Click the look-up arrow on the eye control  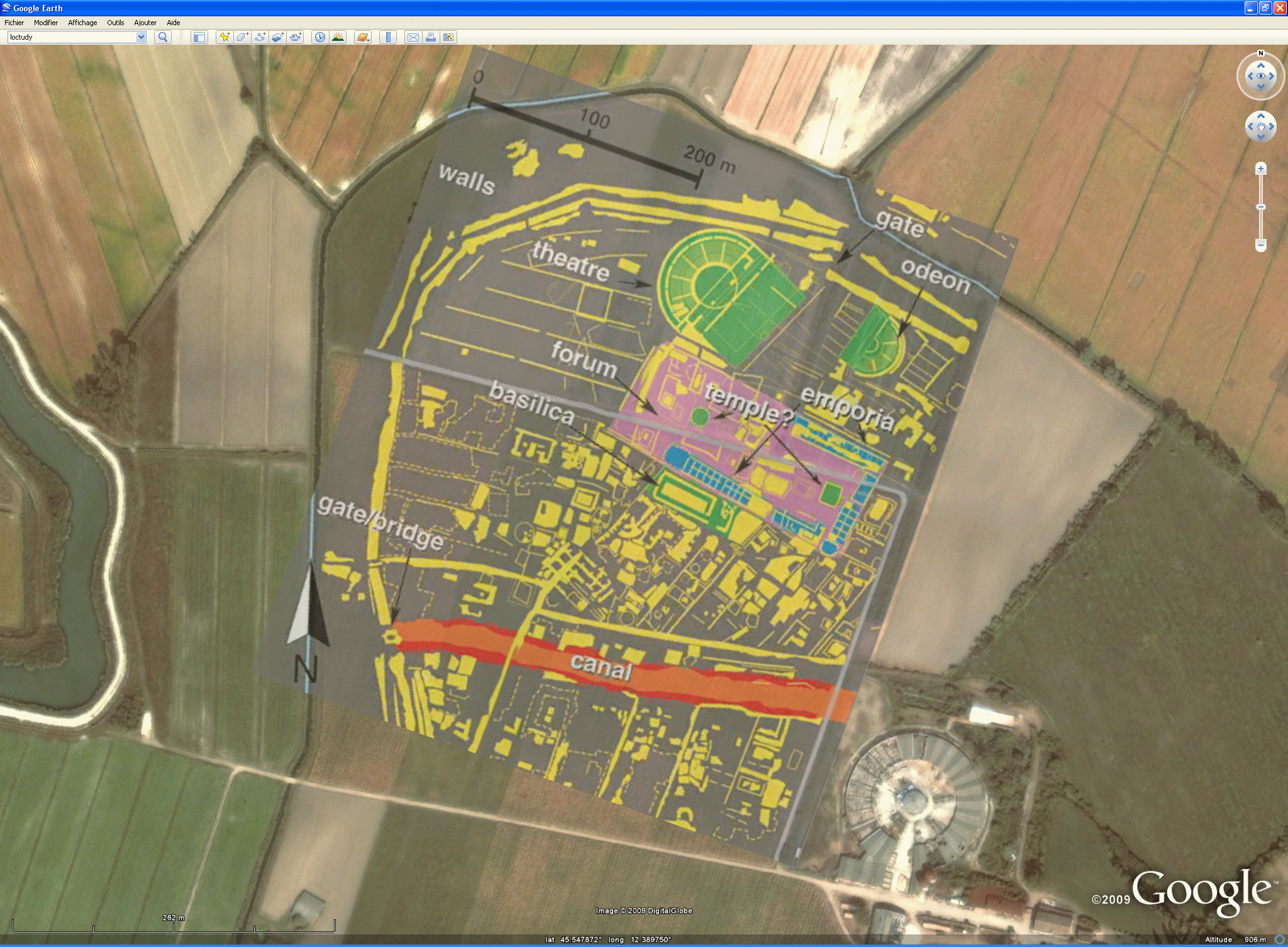click(1261, 65)
